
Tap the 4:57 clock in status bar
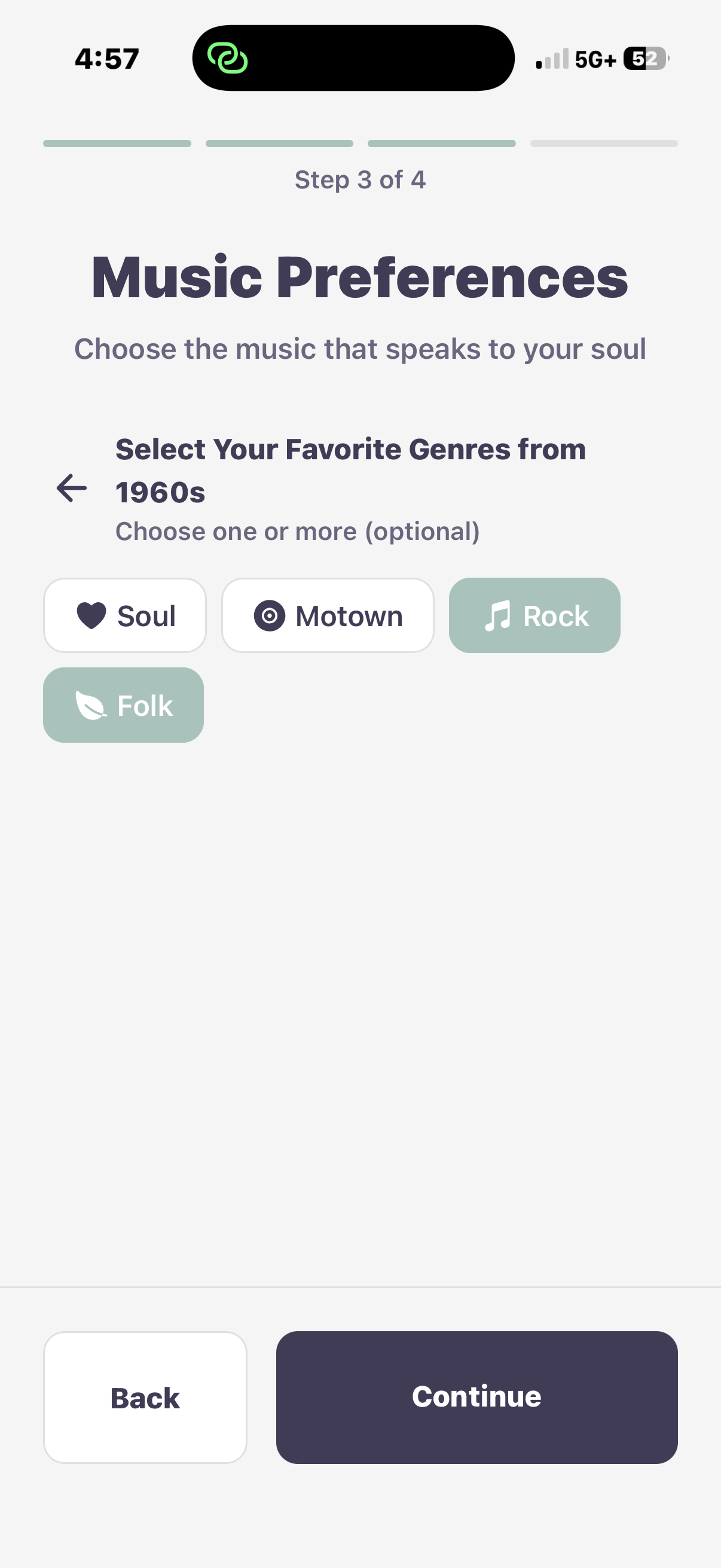[107, 59]
